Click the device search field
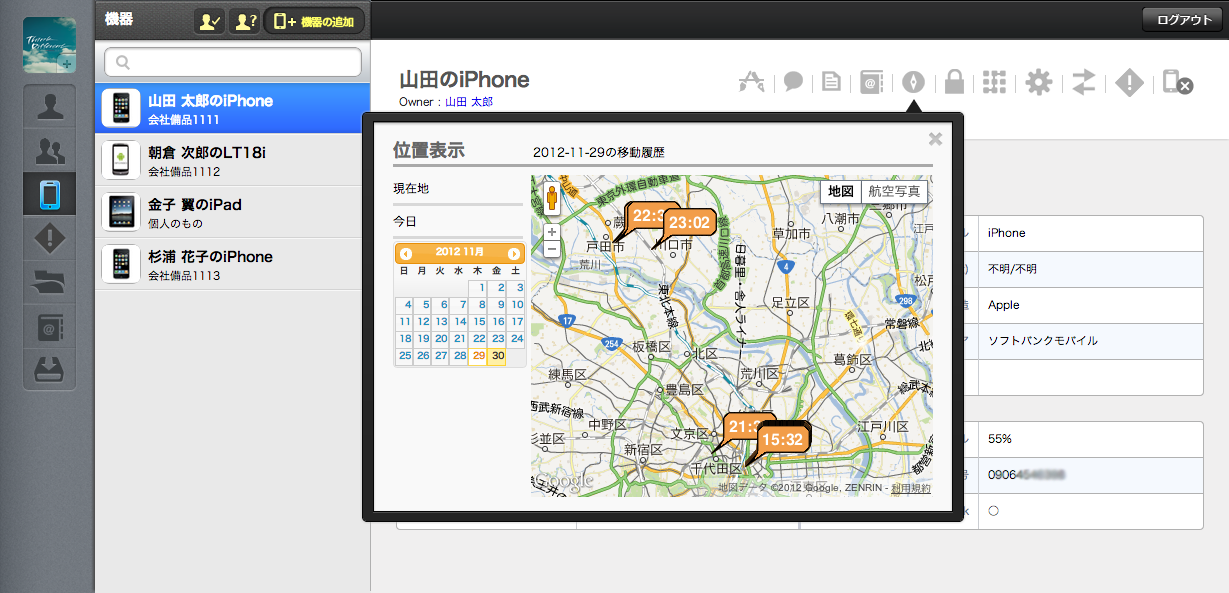1229x593 pixels. pos(233,62)
